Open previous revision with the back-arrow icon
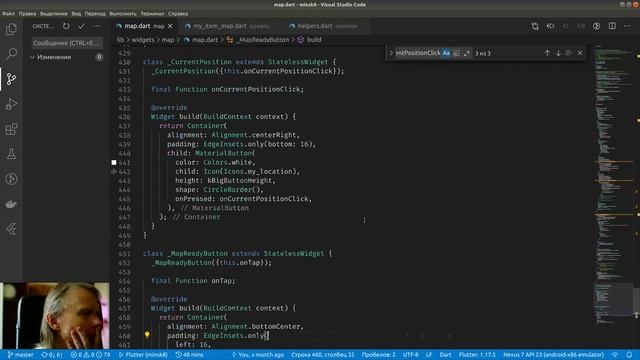This screenshot has height=360, width=640. (550, 26)
